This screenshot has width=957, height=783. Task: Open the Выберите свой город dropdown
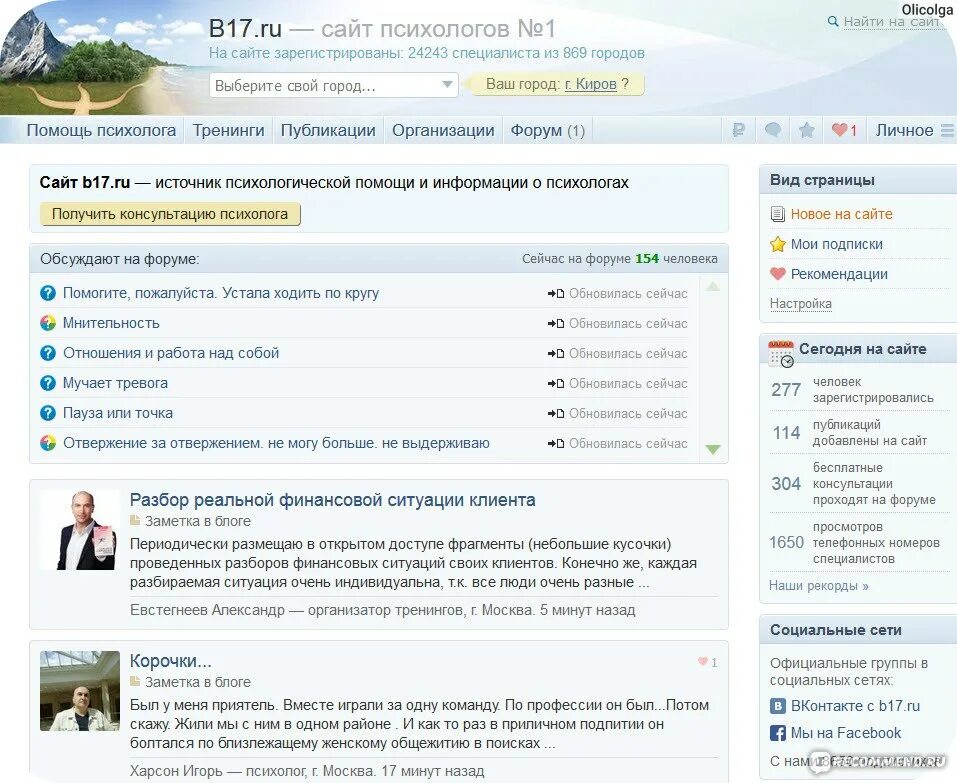(x=333, y=85)
